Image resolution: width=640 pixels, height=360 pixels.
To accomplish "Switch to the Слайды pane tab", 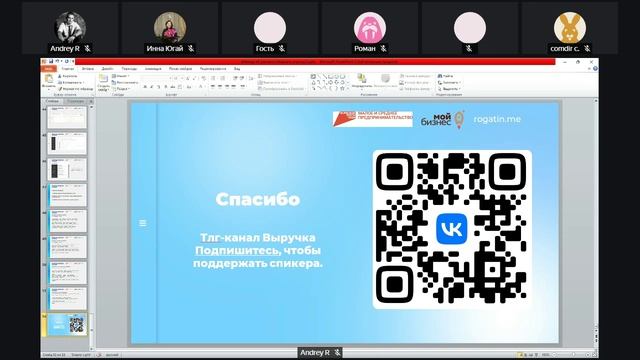I will coord(52,101).
